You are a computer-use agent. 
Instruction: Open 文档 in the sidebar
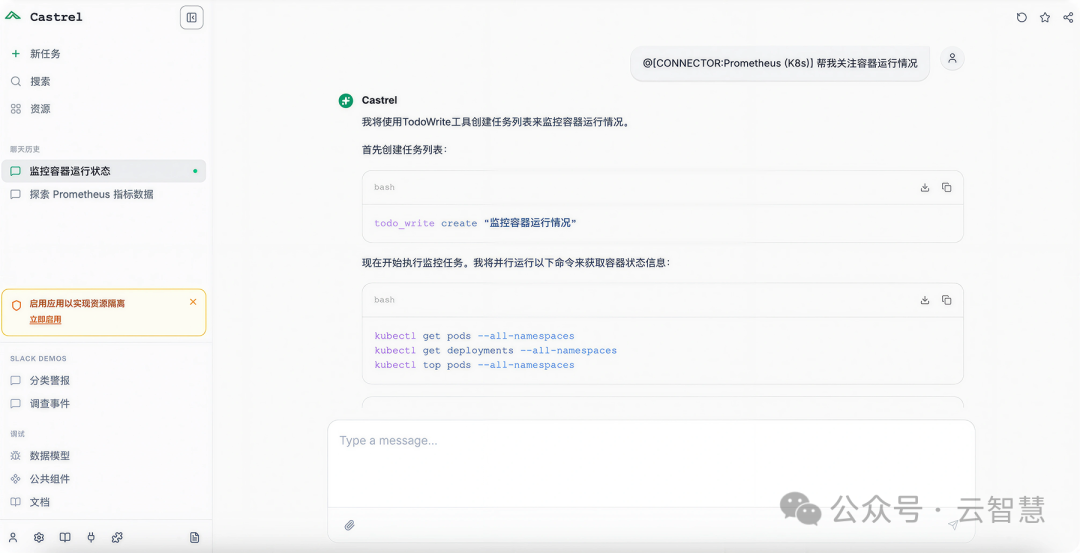(39, 502)
